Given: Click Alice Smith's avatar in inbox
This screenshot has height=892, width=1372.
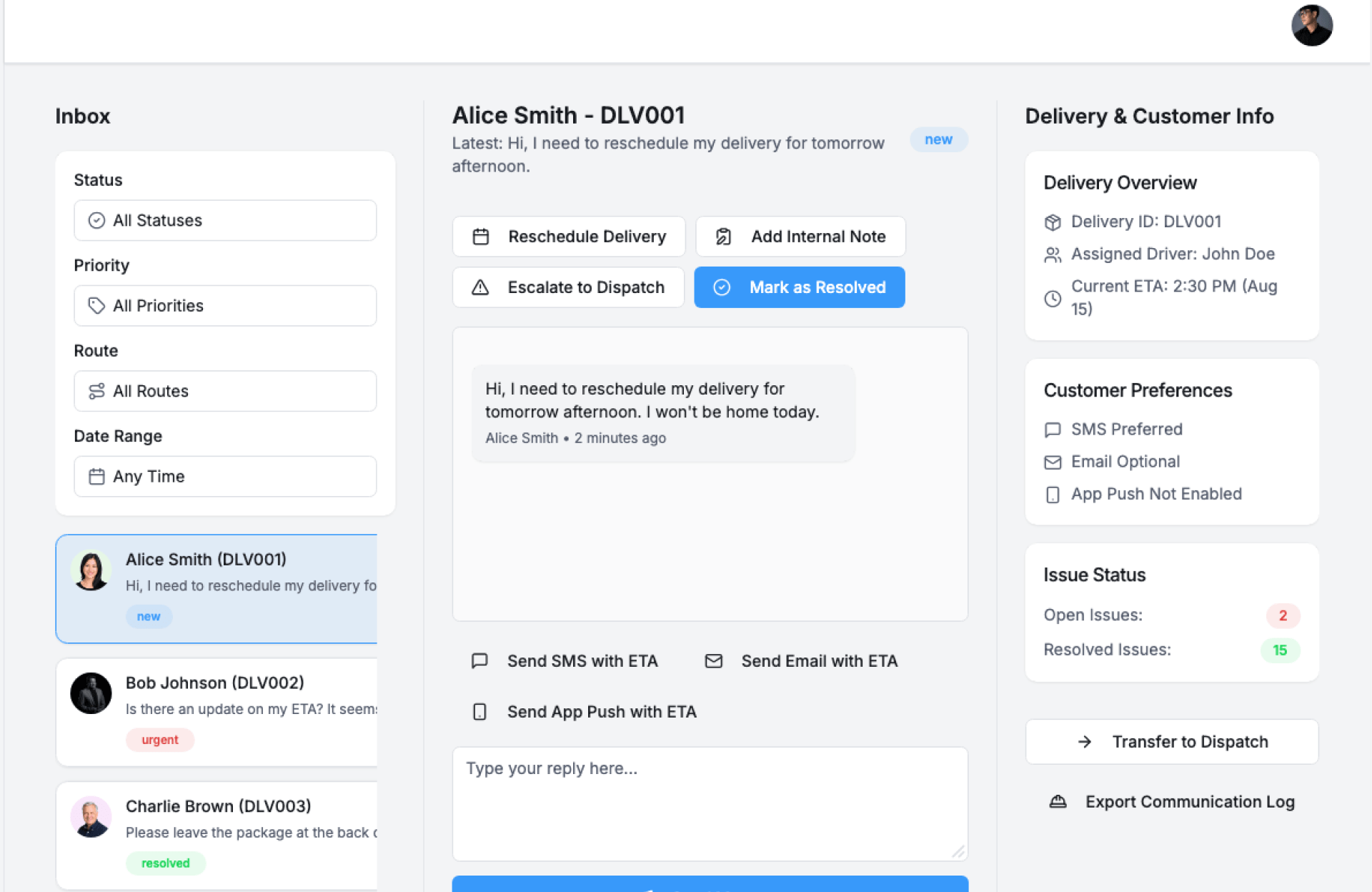Looking at the screenshot, I should pos(91,570).
